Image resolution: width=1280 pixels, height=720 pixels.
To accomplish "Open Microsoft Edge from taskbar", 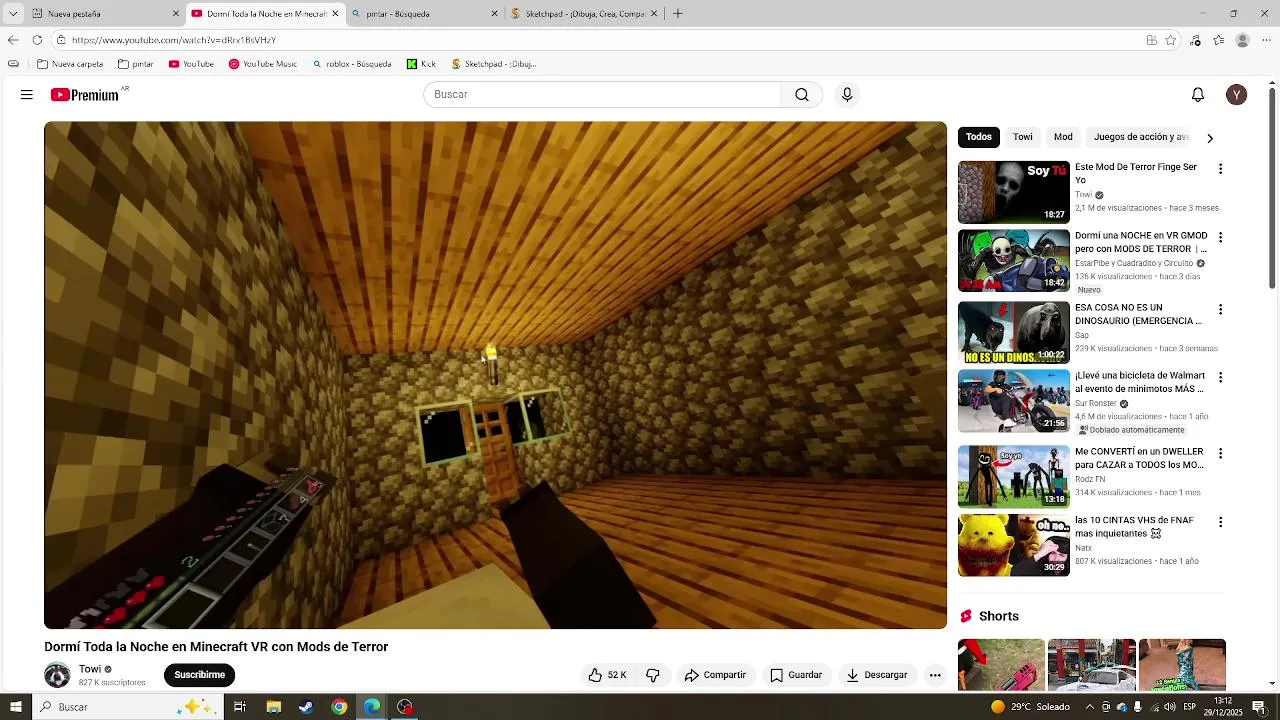I will point(372,707).
